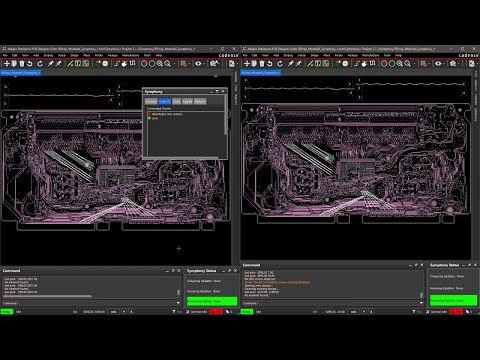Screen dimensions: 480x360
Task: Open the Manufacture menu in right window
Action: click(370, 55)
